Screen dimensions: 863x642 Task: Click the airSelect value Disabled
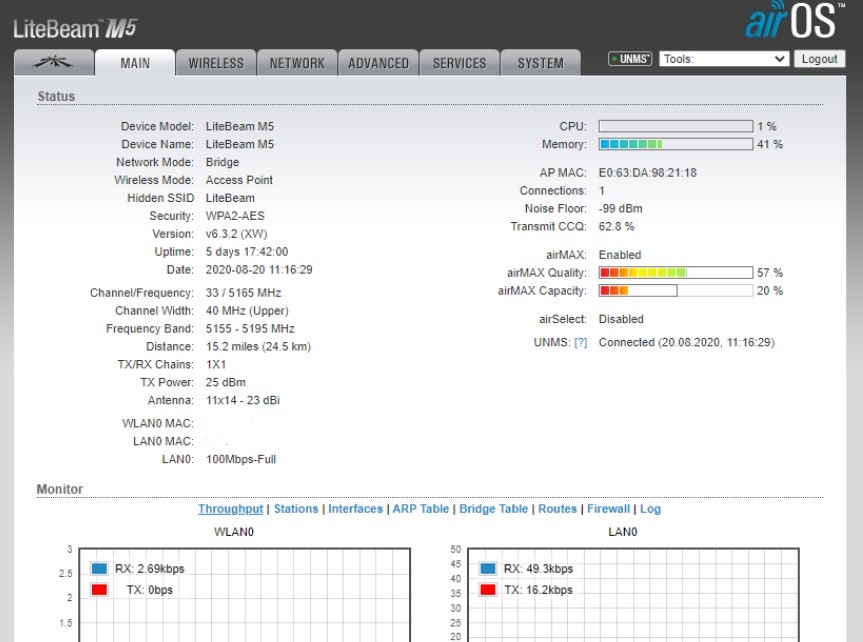[621, 319]
